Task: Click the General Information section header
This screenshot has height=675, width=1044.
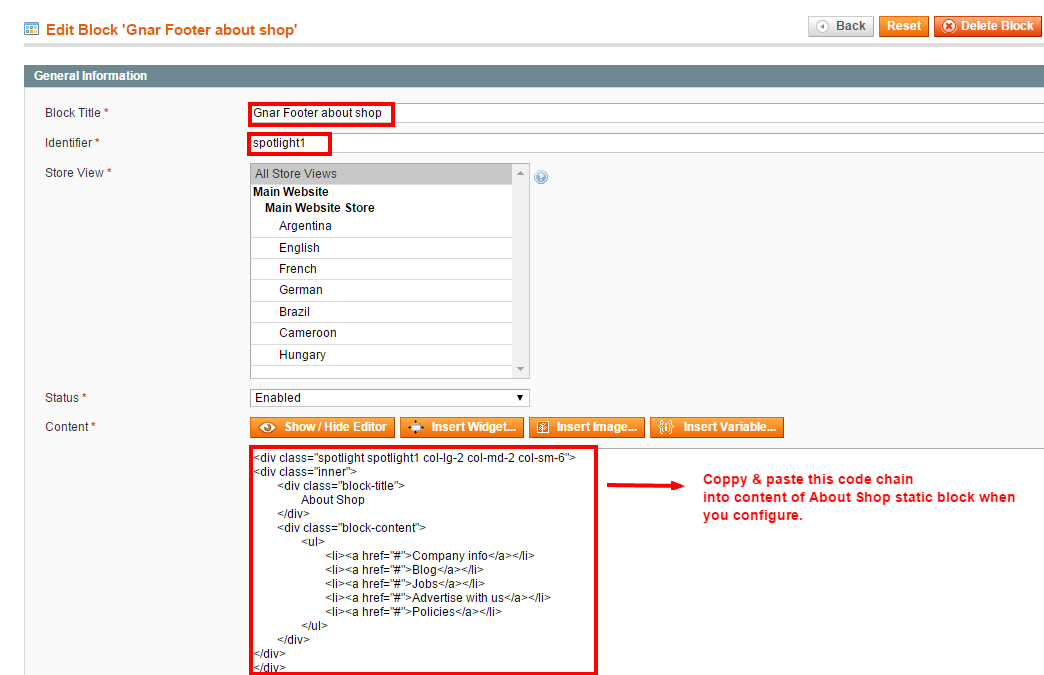Action: coord(534,76)
